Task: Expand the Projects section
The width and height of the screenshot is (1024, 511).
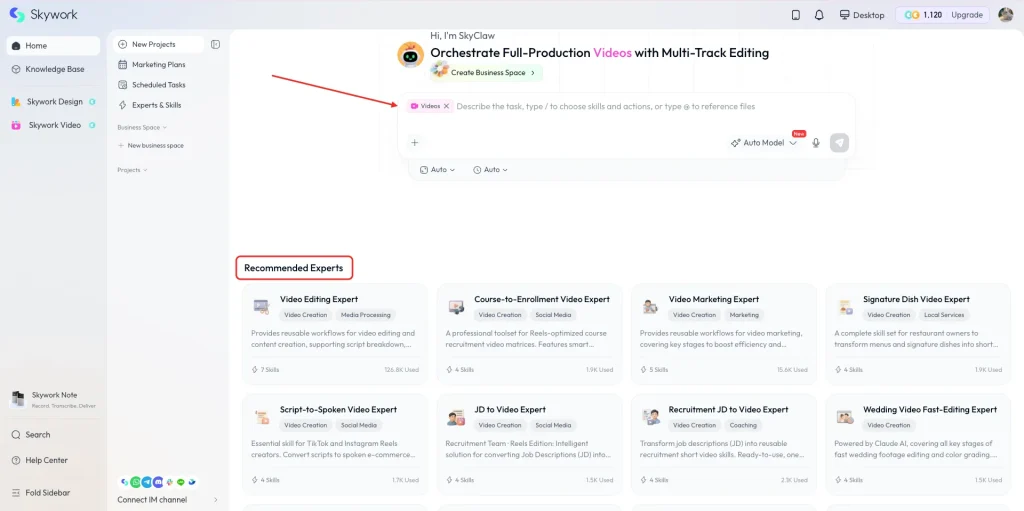Action: pos(132,170)
